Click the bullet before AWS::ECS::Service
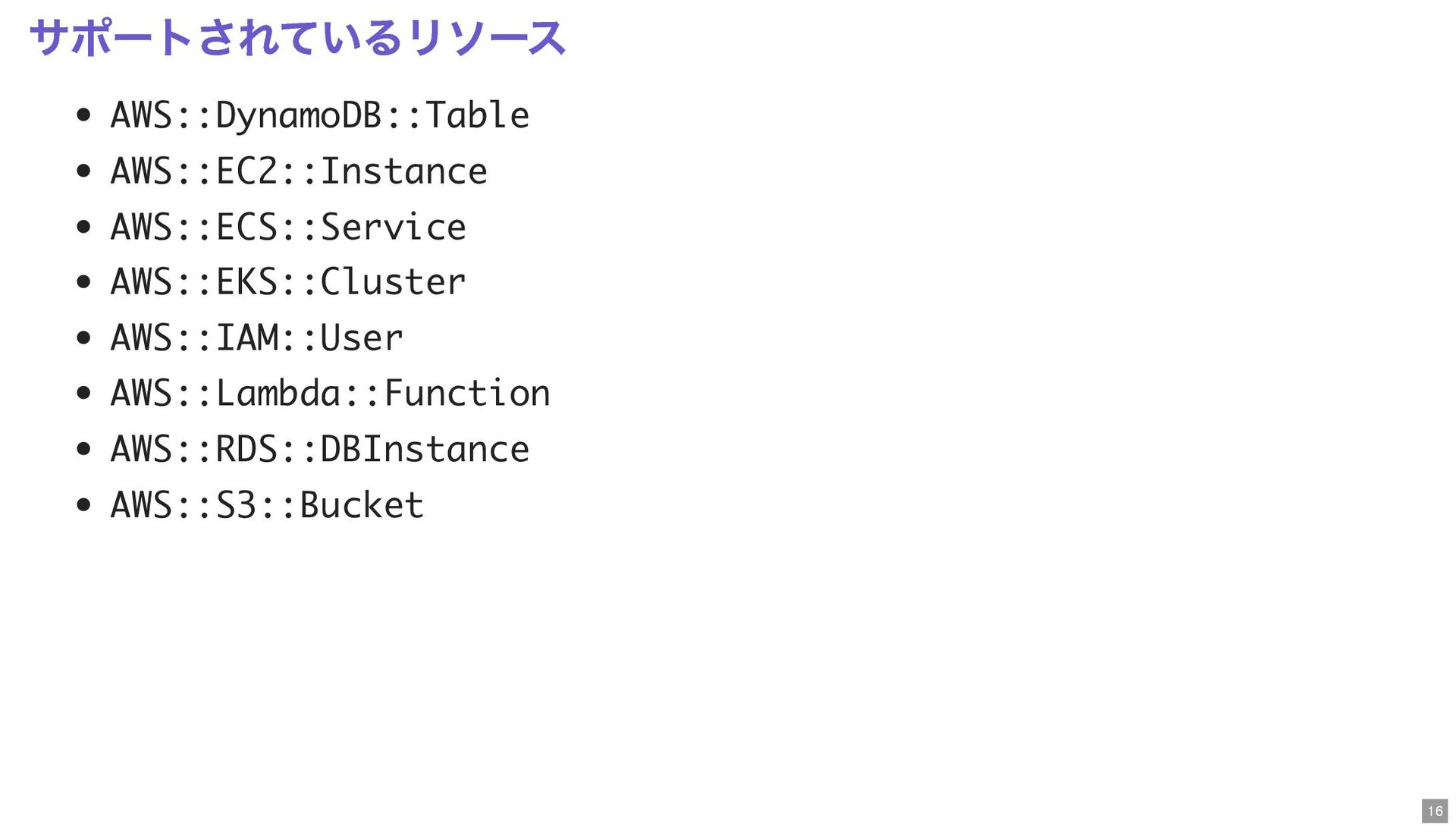 [x=83, y=226]
